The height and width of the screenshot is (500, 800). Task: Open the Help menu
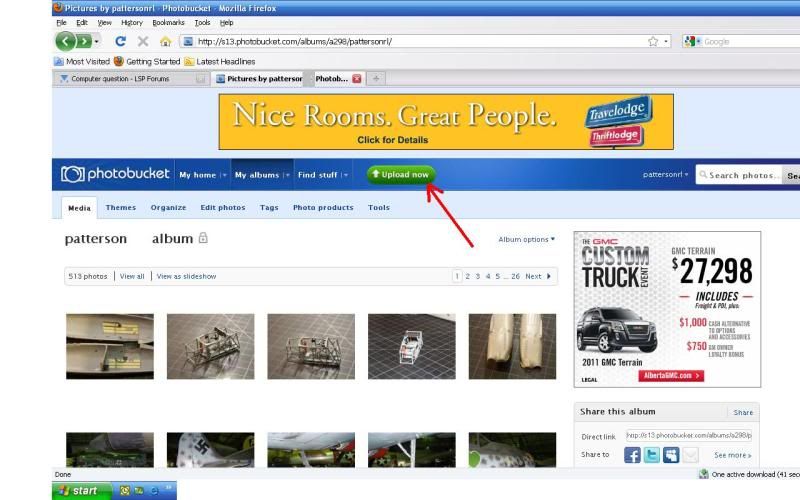[x=227, y=22]
